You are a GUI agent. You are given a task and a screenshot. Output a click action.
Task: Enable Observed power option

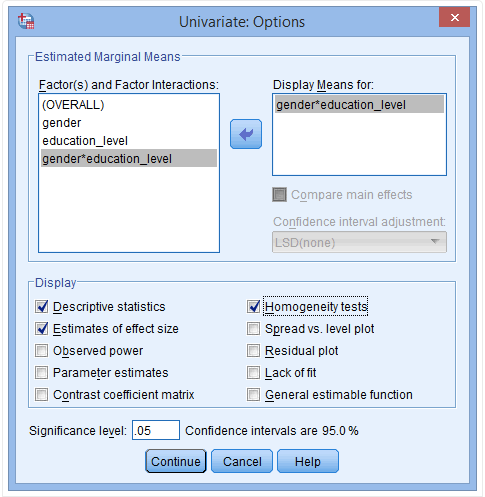[42, 351]
